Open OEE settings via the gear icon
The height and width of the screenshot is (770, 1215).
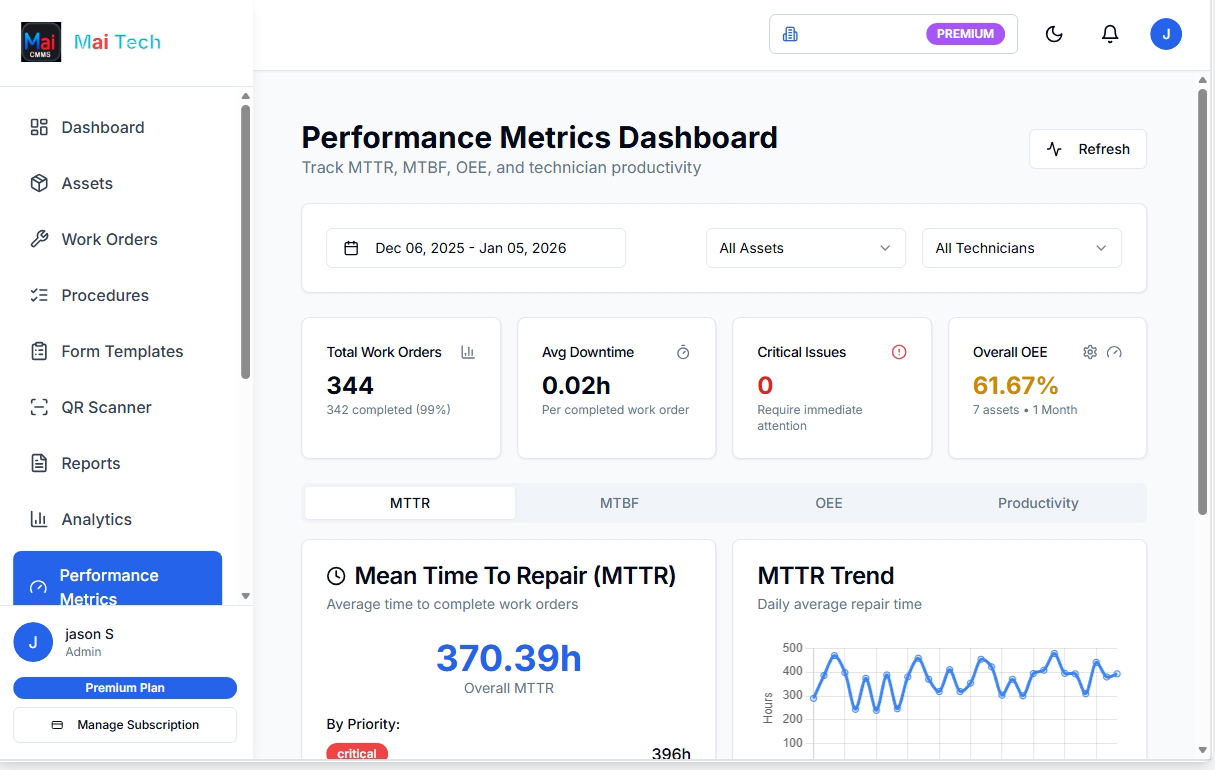[x=1090, y=352]
